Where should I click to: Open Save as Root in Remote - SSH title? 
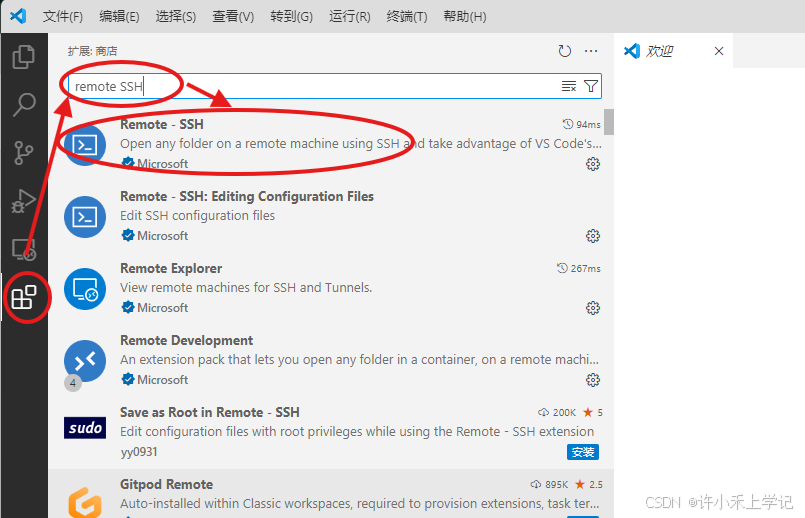209,412
